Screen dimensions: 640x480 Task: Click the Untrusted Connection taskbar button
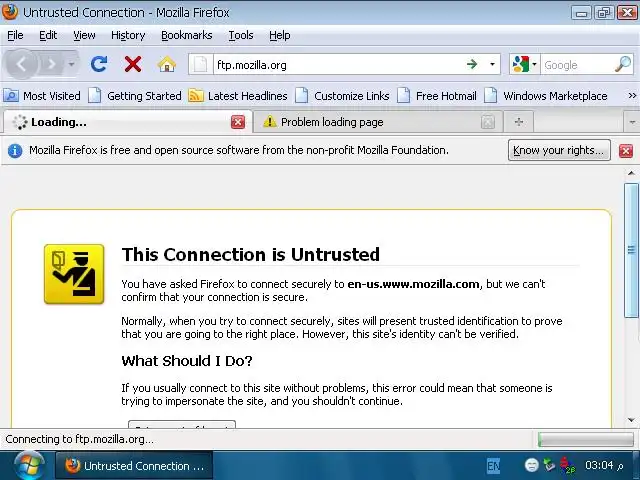134,466
